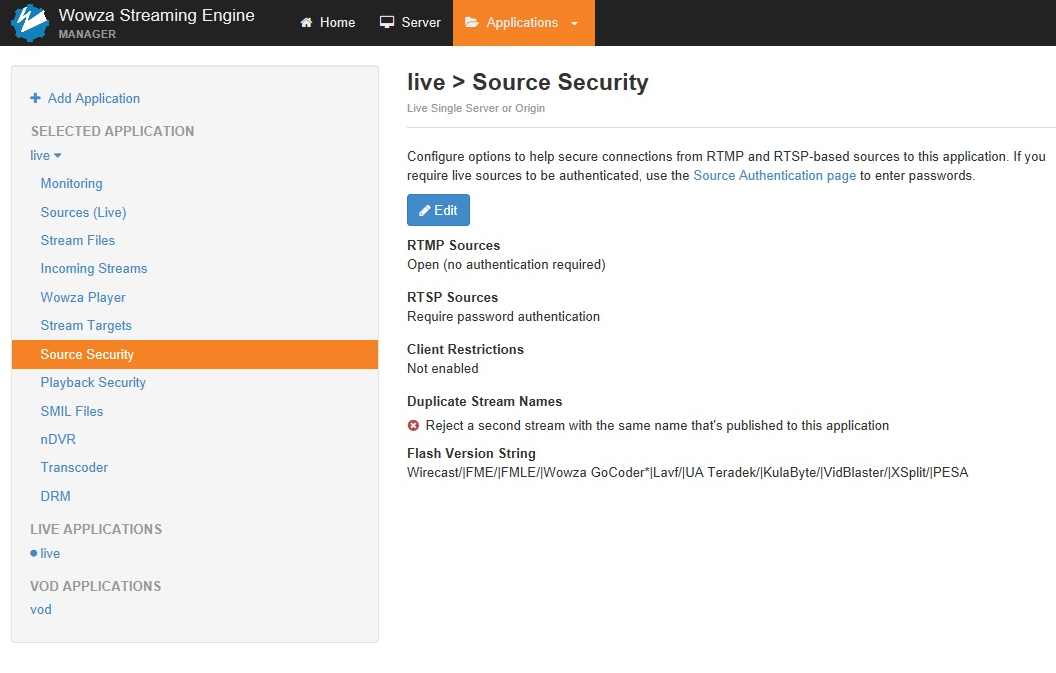The height and width of the screenshot is (673, 1056).
Task: Open the Applications dropdown caret
Action: point(574,24)
